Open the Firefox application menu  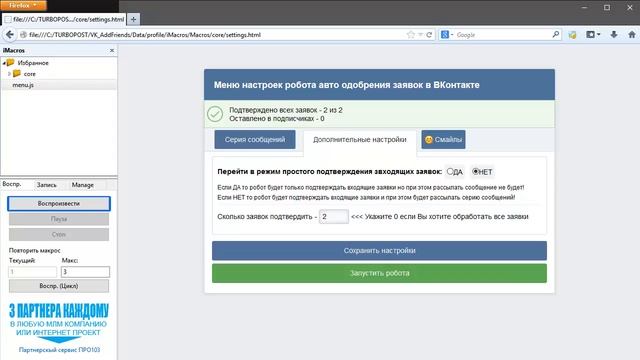pyautogui.click(x=23, y=5)
